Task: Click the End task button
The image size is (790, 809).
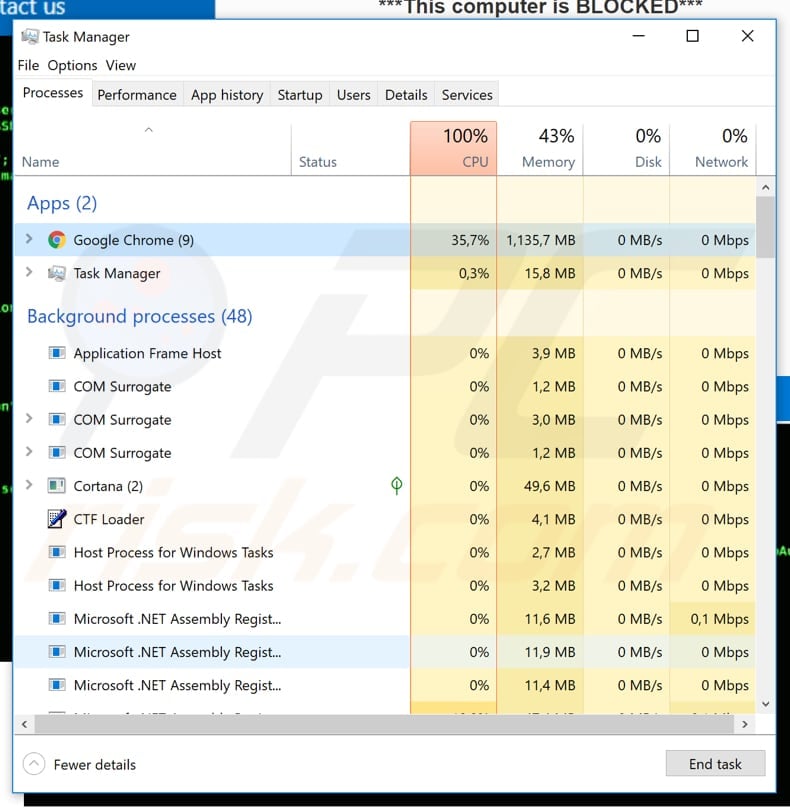Action: [x=715, y=764]
